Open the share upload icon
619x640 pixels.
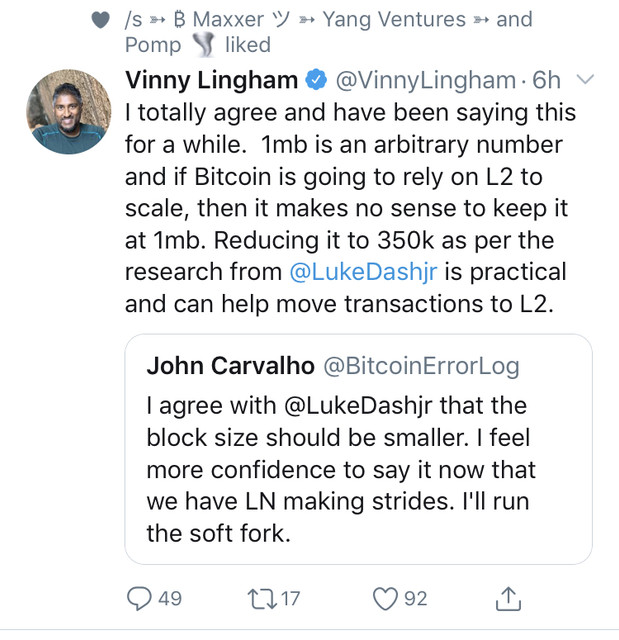coord(508,599)
